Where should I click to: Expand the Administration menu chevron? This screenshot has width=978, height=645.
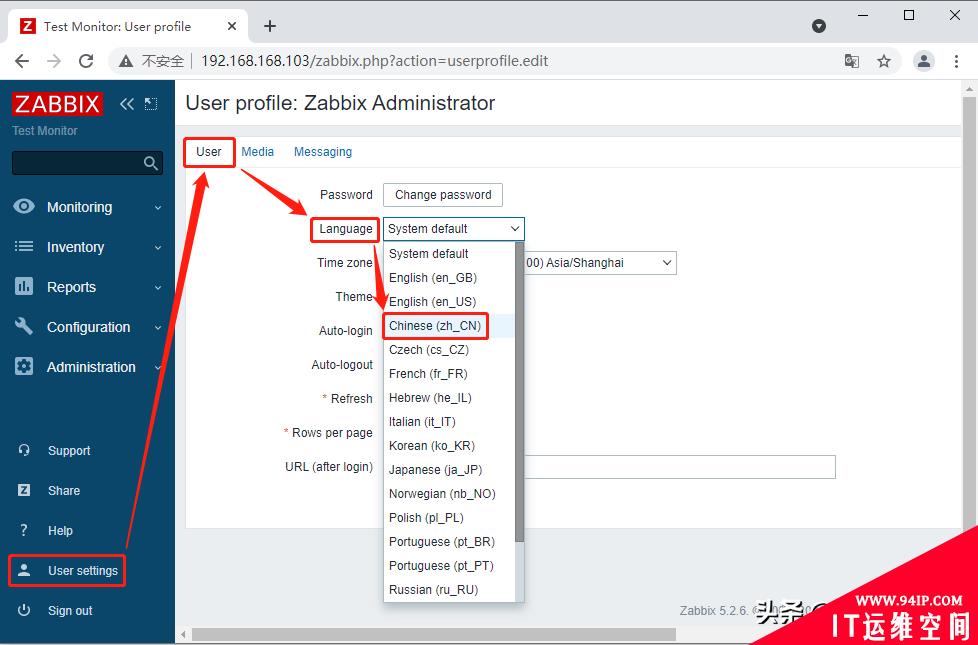point(158,367)
